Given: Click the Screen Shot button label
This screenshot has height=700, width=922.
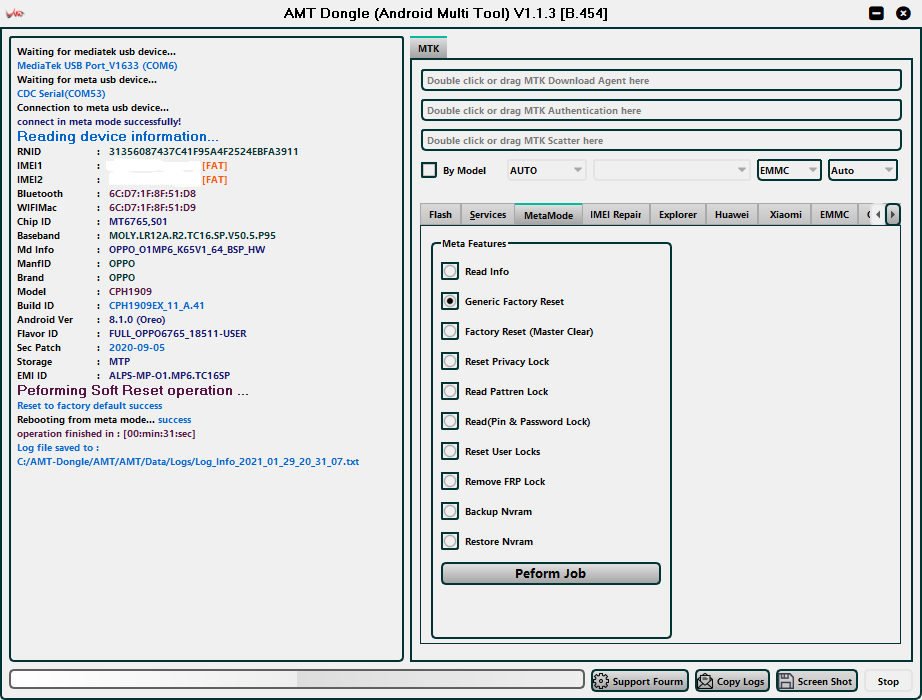Looking at the screenshot, I should coord(824,681).
